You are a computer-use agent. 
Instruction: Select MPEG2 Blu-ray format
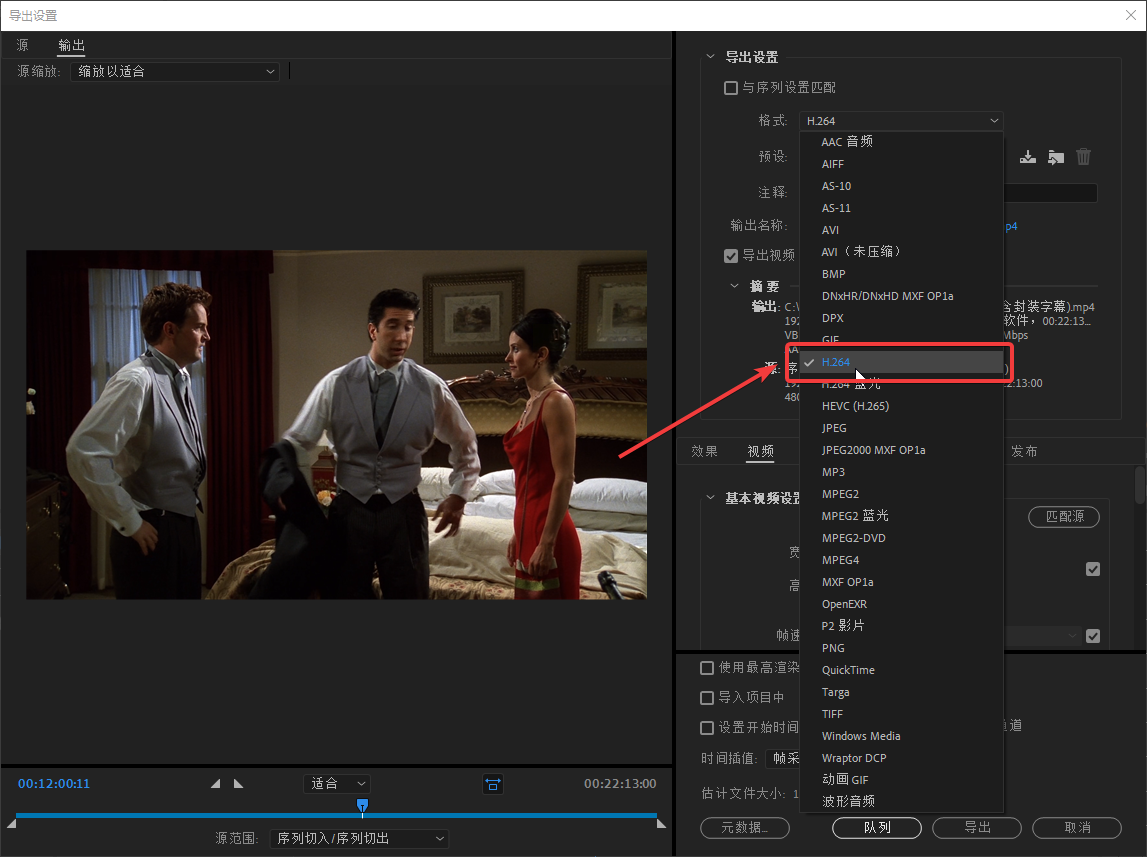tap(901, 516)
